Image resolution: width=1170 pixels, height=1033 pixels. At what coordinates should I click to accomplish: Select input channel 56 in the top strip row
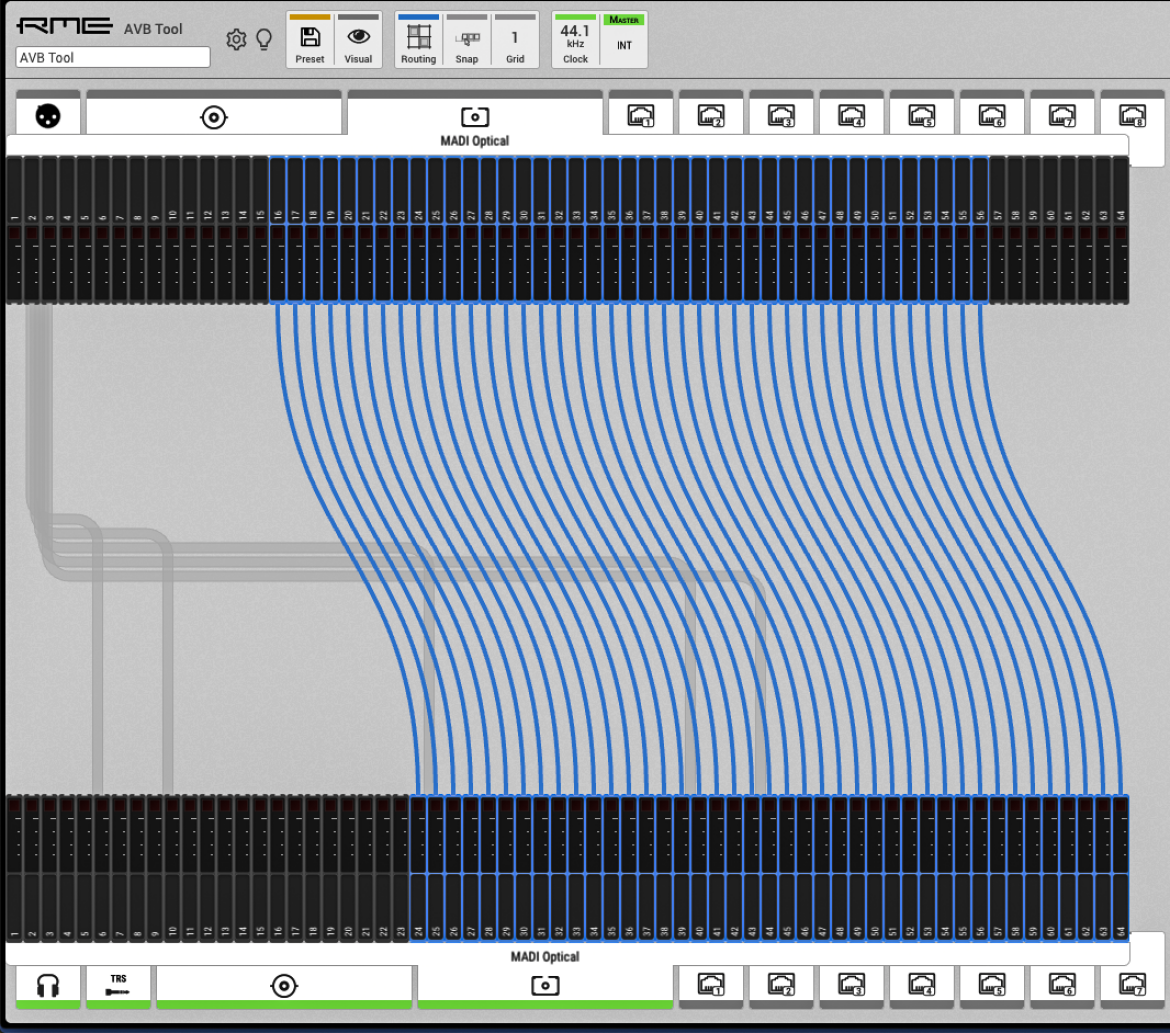point(980,229)
